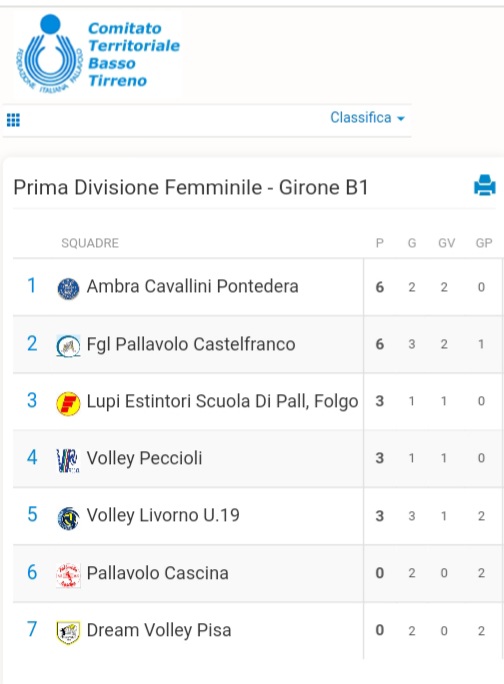Click the GV column header

click(446, 243)
